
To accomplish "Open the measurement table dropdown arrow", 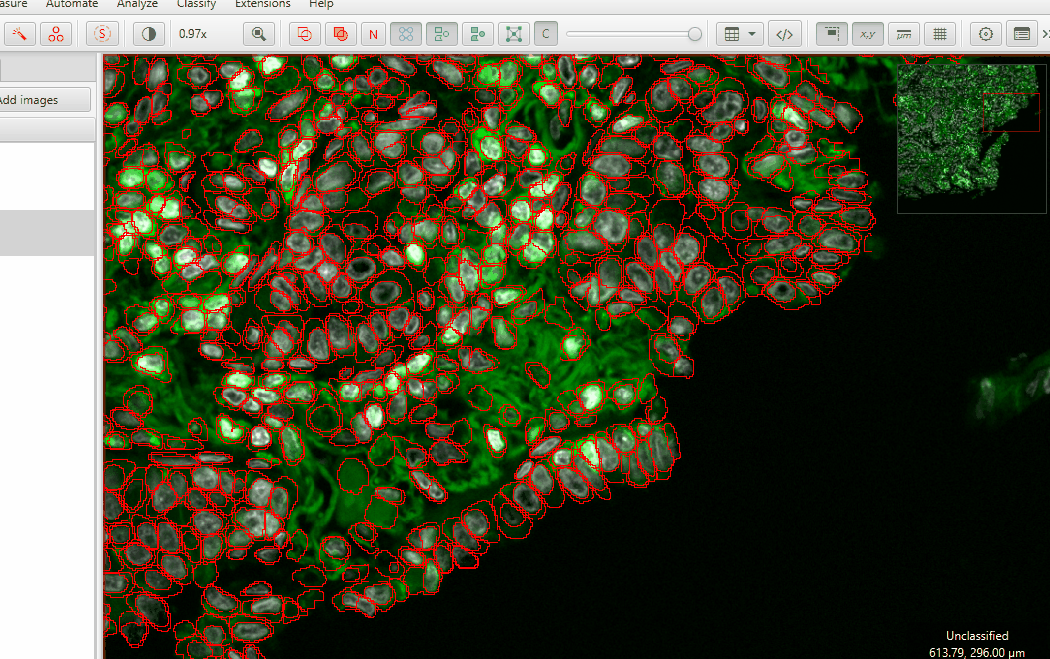I will (750, 33).
